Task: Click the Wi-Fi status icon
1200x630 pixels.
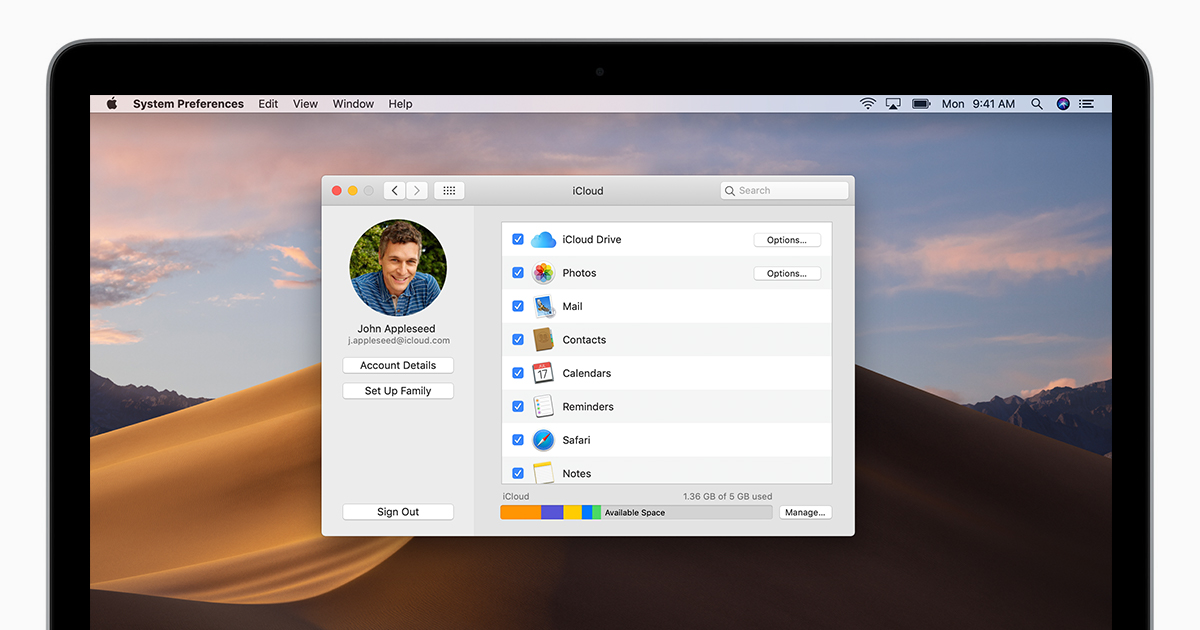Action: (868, 104)
